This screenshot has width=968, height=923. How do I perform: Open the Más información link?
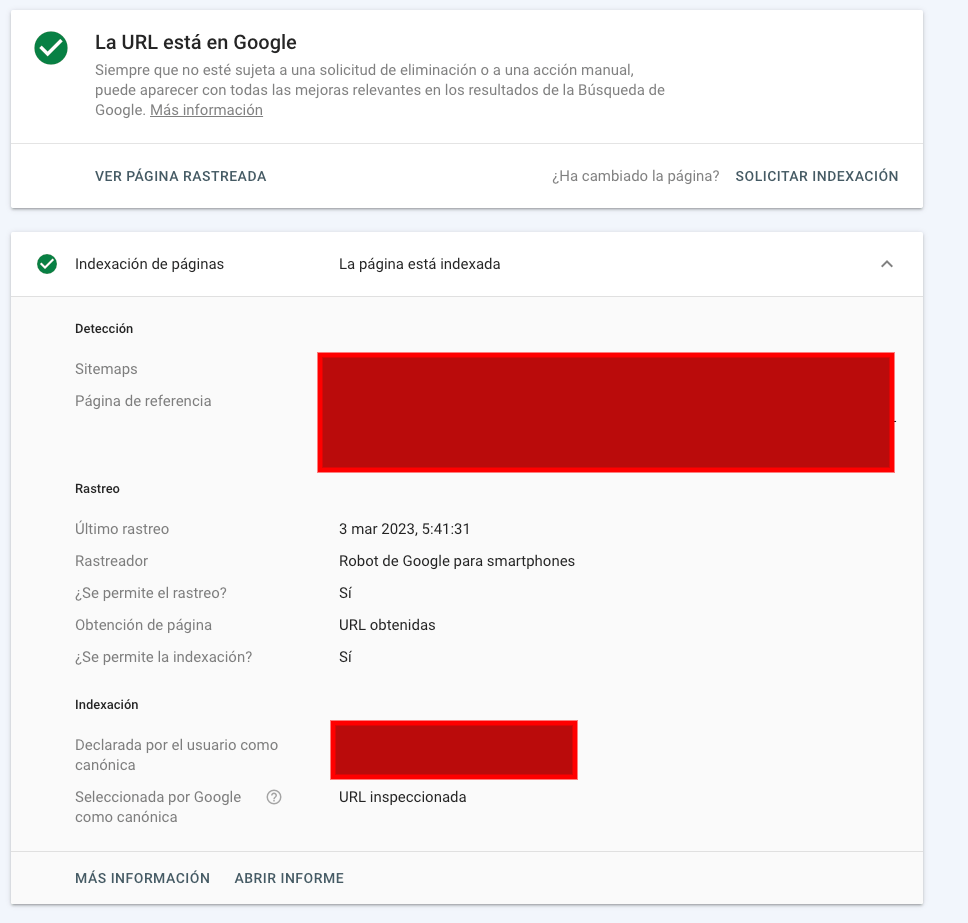(x=206, y=110)
